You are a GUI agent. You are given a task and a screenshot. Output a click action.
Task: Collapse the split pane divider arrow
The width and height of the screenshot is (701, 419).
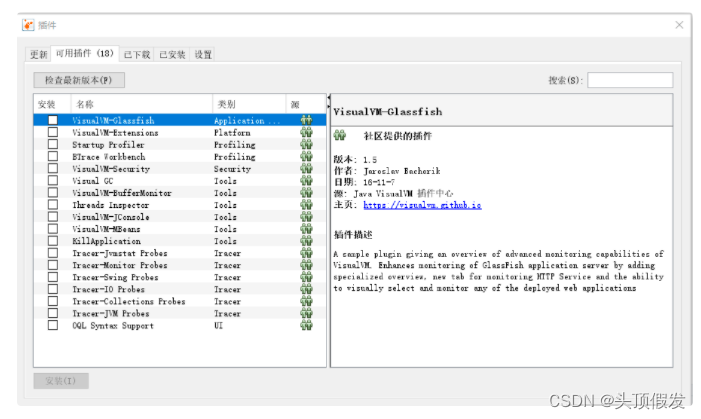(329, 97)
